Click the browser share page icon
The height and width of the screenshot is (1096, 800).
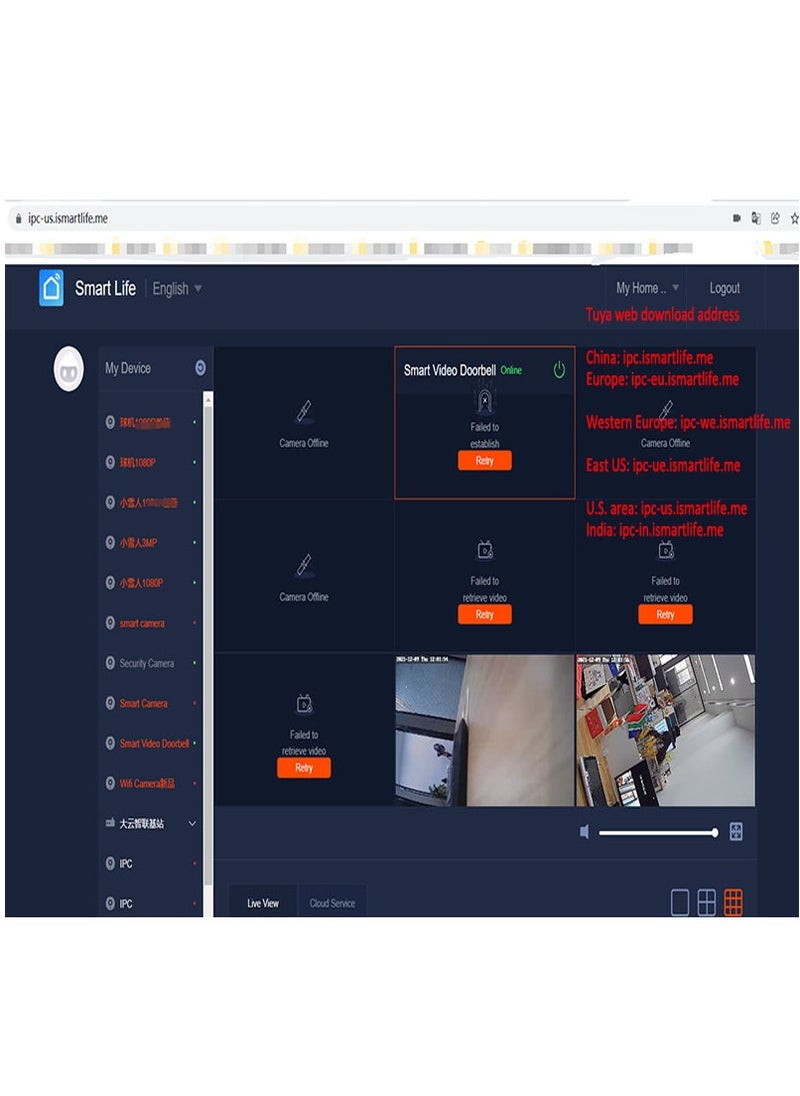(776, 219)
